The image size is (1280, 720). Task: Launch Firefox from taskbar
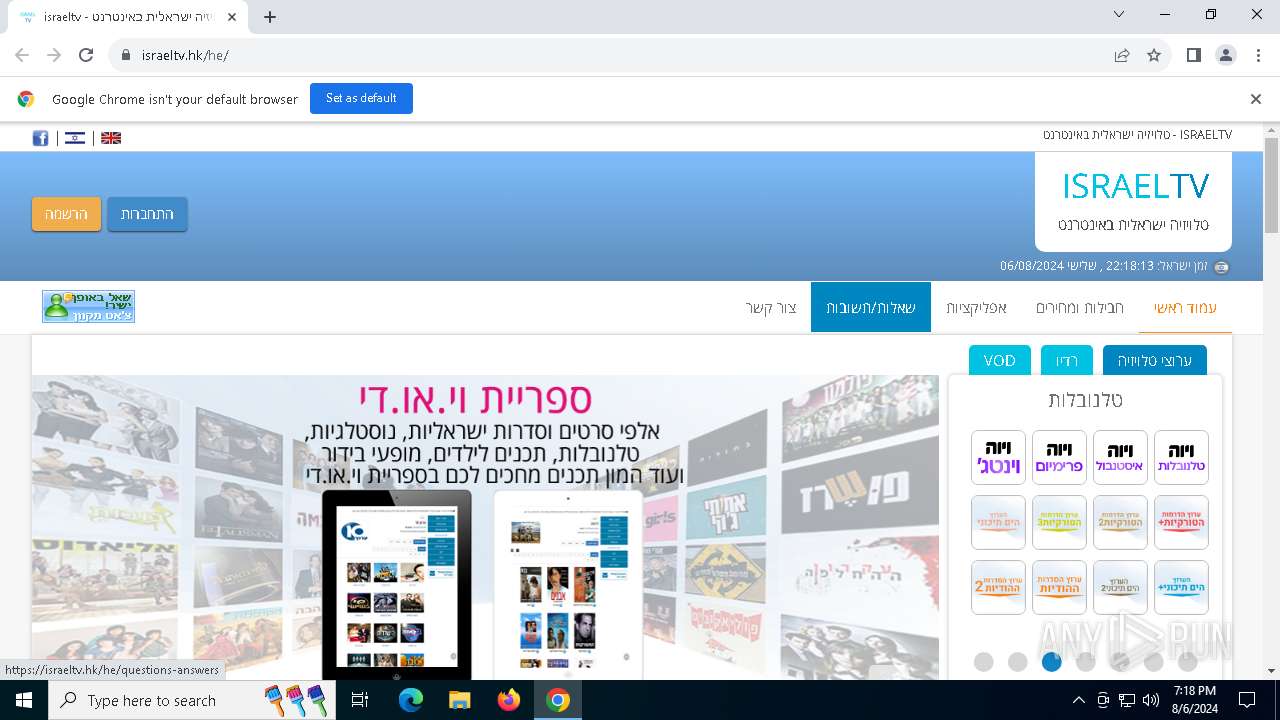509,700
